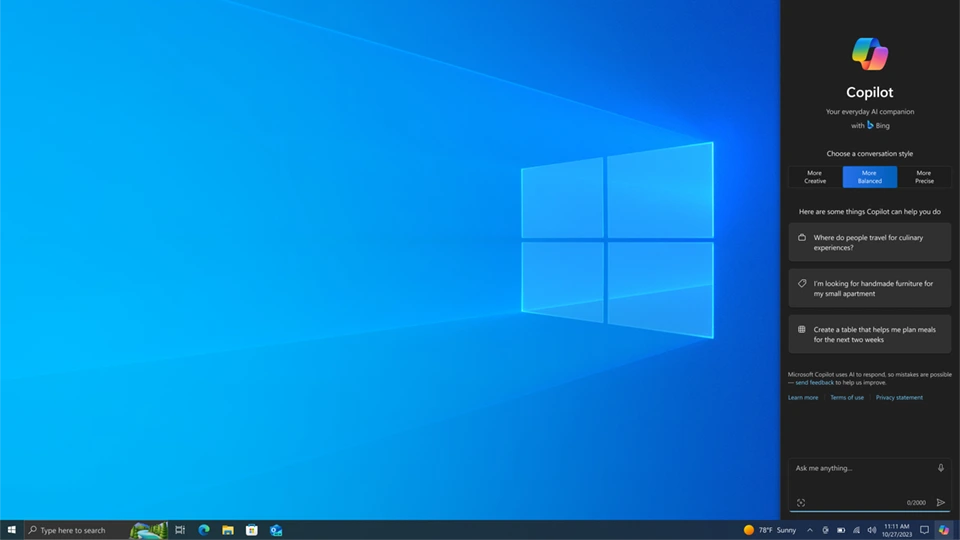Open the volume speaker tray icon
The image size is (960, 540).
[x=872, y=530]
